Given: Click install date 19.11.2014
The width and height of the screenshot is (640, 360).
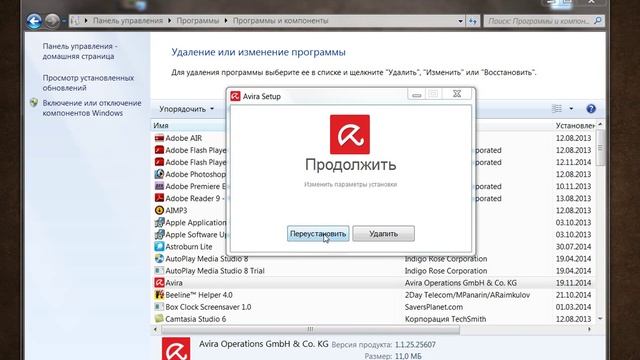Looking at the screenshot, I should pyautogui.click(x=573, y=282).
